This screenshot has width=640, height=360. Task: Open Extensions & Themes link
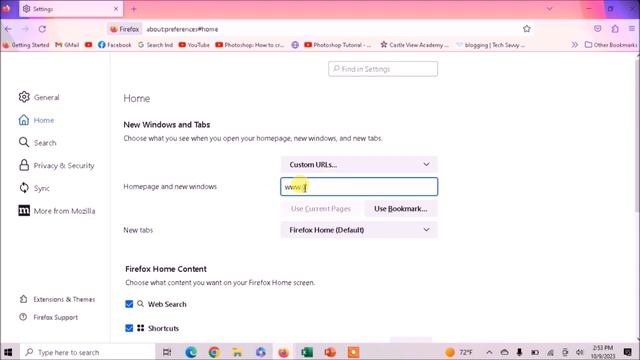pos(57,299)
